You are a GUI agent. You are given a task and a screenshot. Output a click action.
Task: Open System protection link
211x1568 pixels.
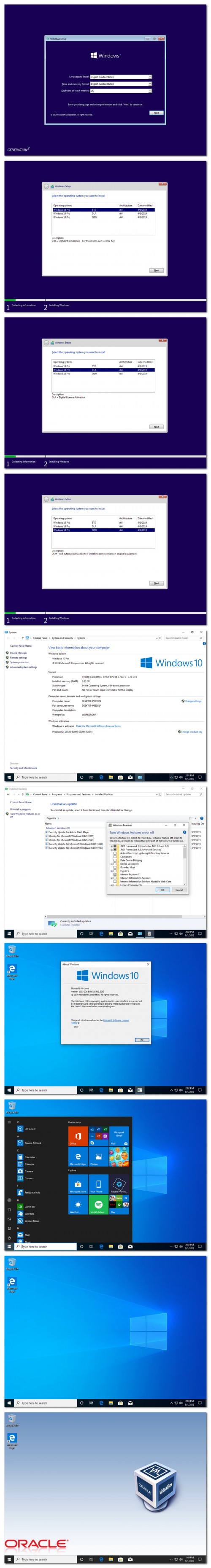[x=19, y=663]
